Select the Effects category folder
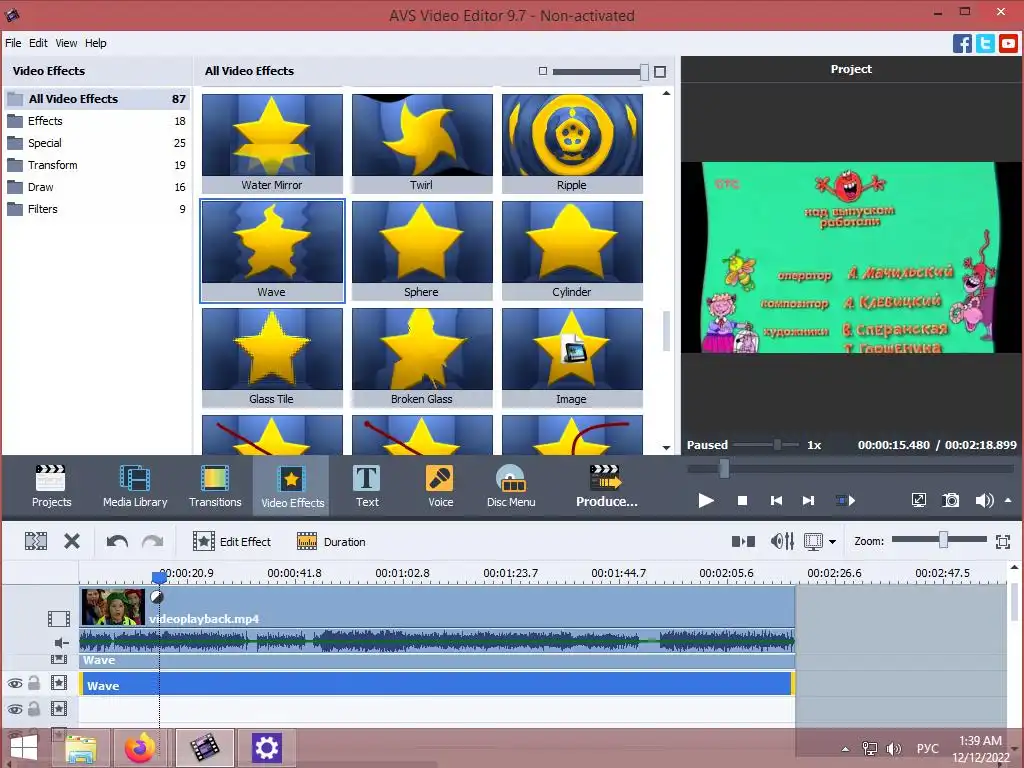 pyautogui.click(x=97, y=121)
